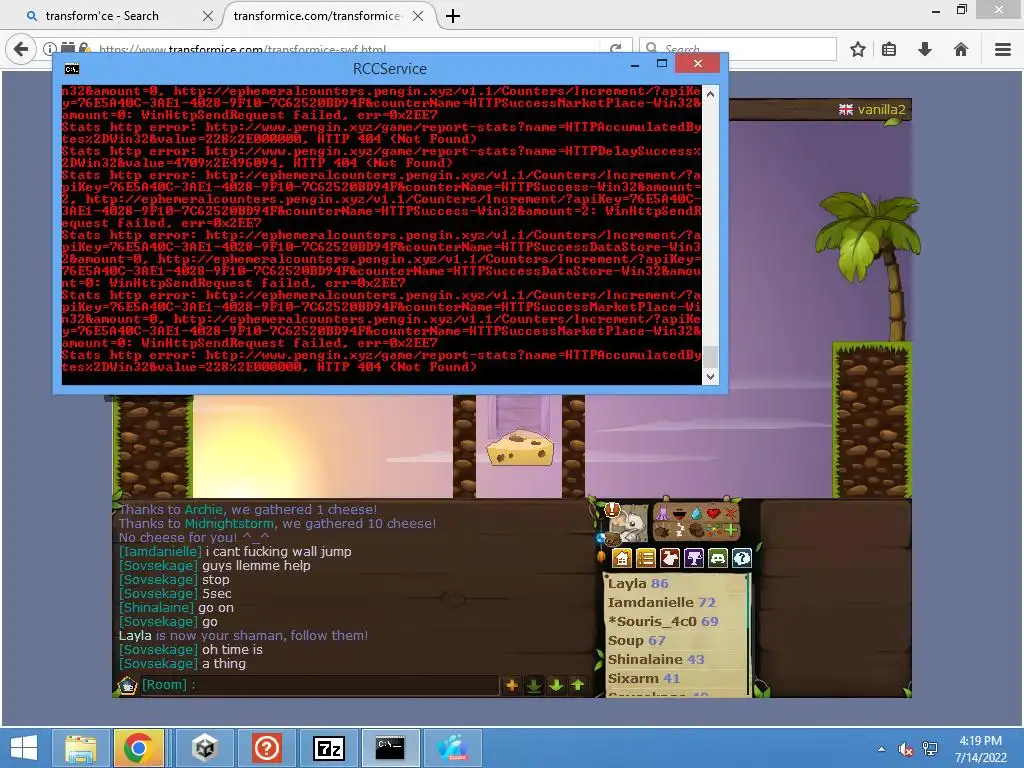Open the red mouse icon in game menu

[x=670, y=558]
